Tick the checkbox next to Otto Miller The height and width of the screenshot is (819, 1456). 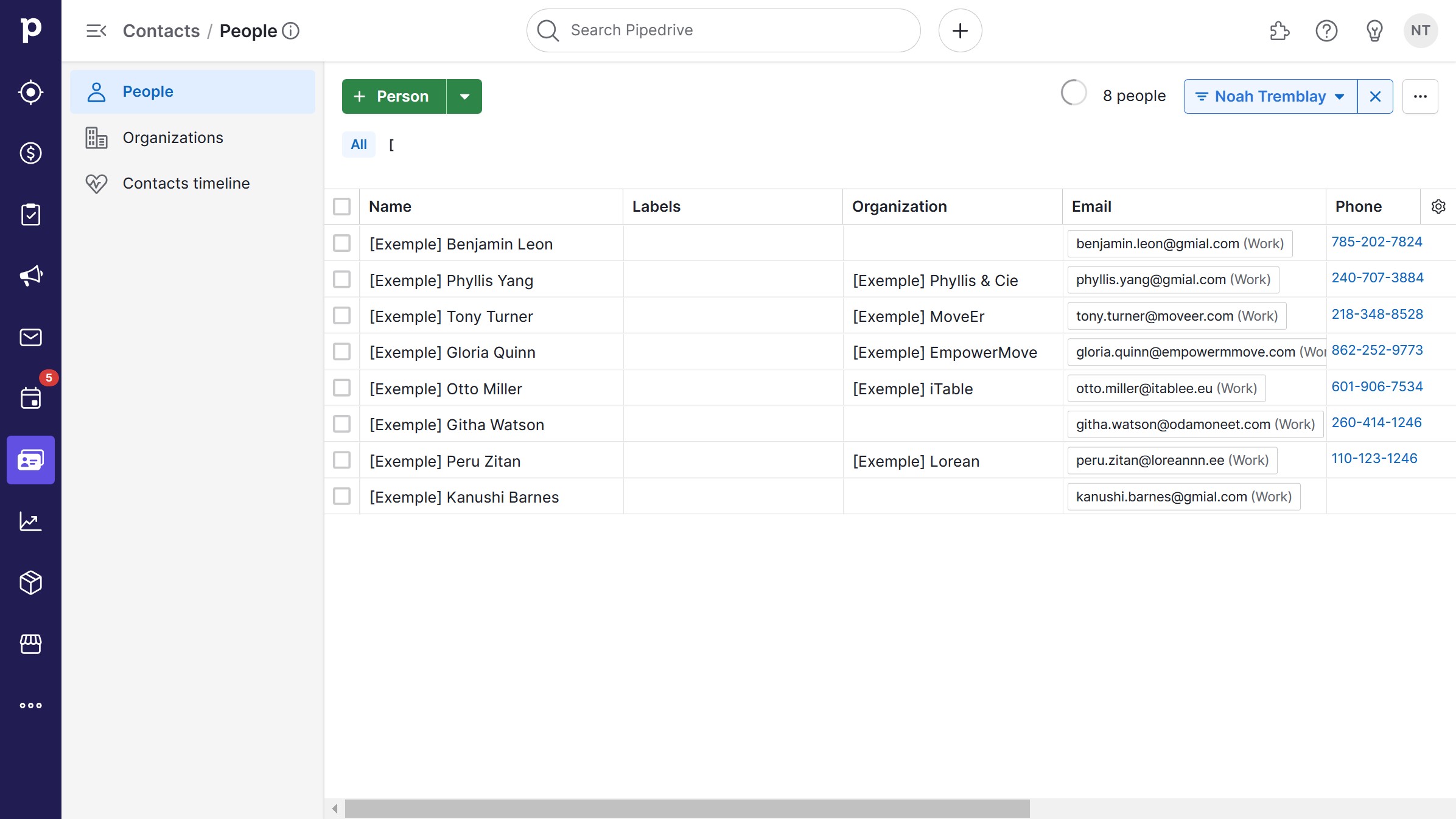342,388
